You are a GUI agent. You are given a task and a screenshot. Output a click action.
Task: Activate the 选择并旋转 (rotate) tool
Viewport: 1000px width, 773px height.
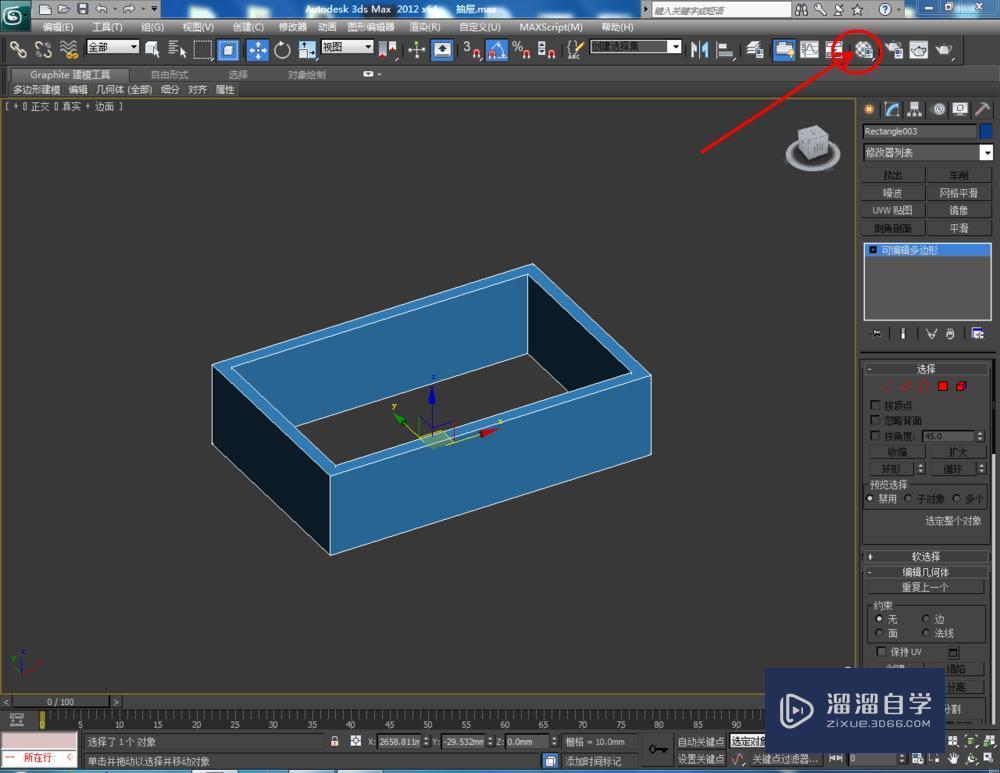(x=283, y=50)
